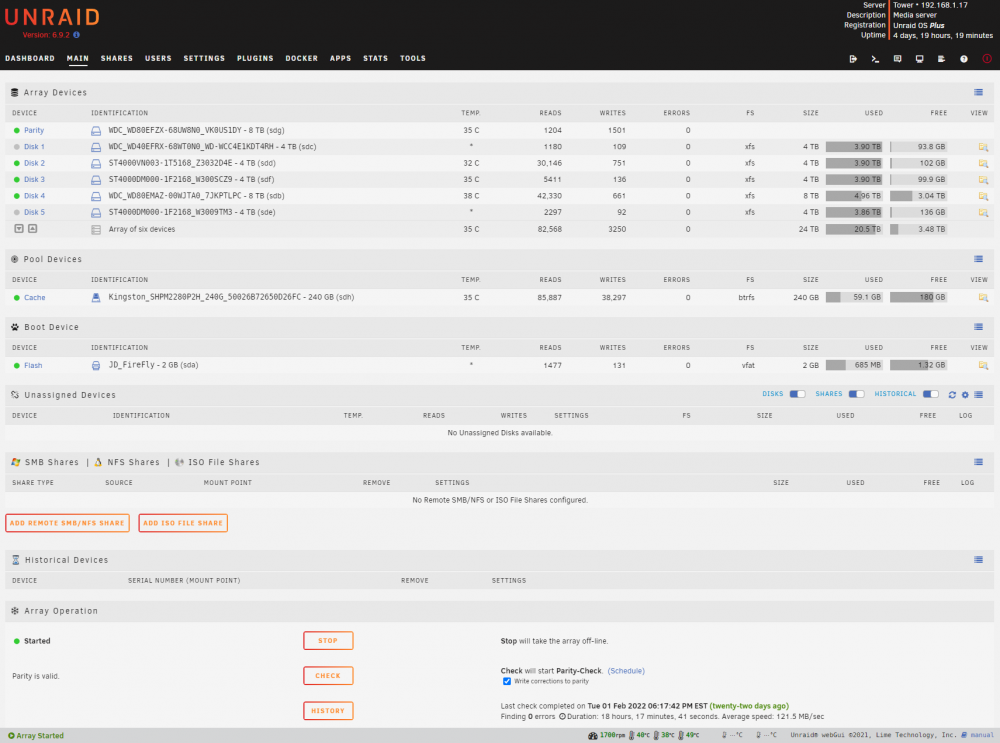Browse the Cache pool folder icon
The width and height of the screenshot is (1000, 743).
pyautogui.click(x=983, y=297)
